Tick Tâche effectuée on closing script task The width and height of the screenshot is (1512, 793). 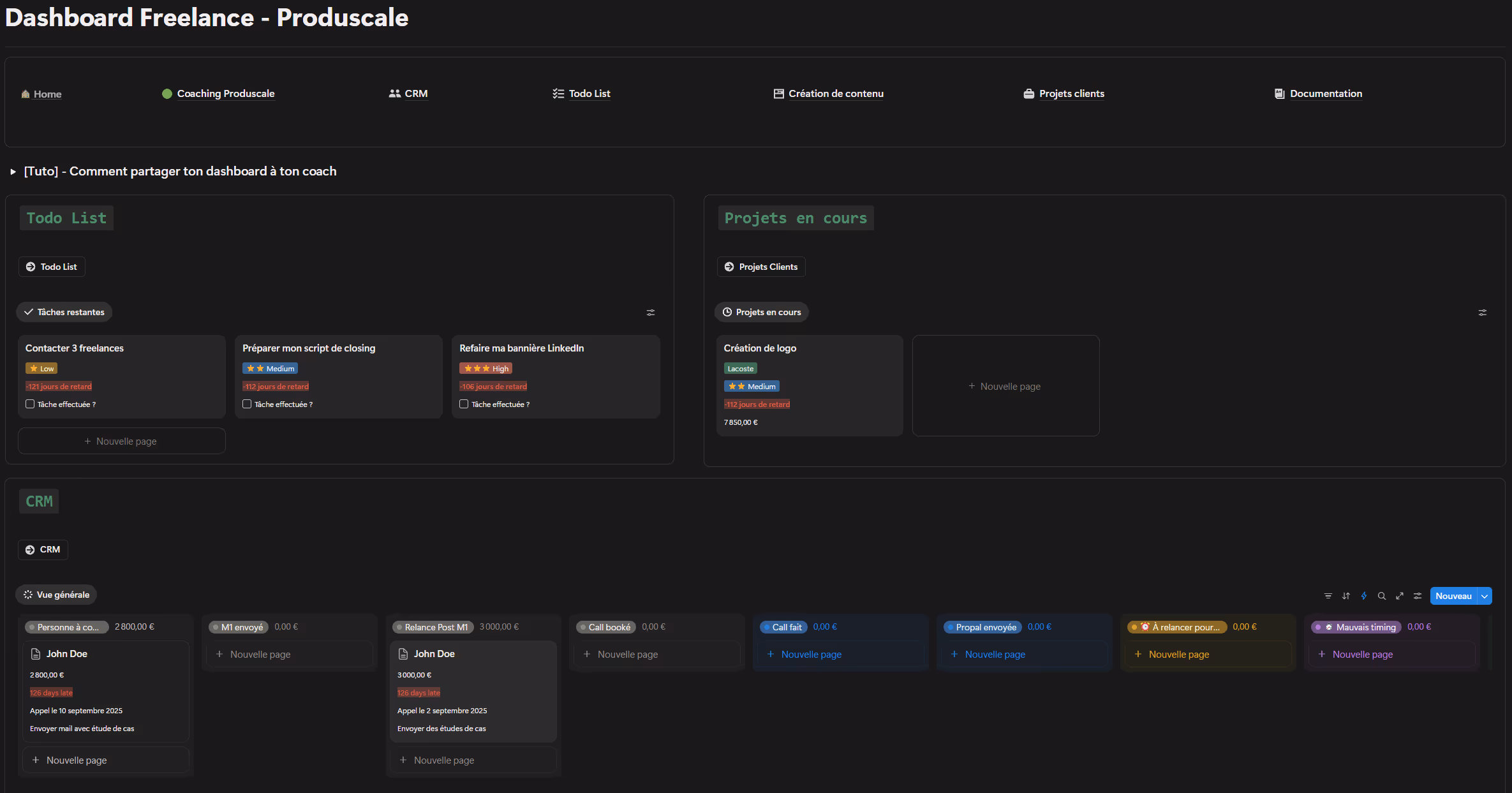(x=247, y=404)
